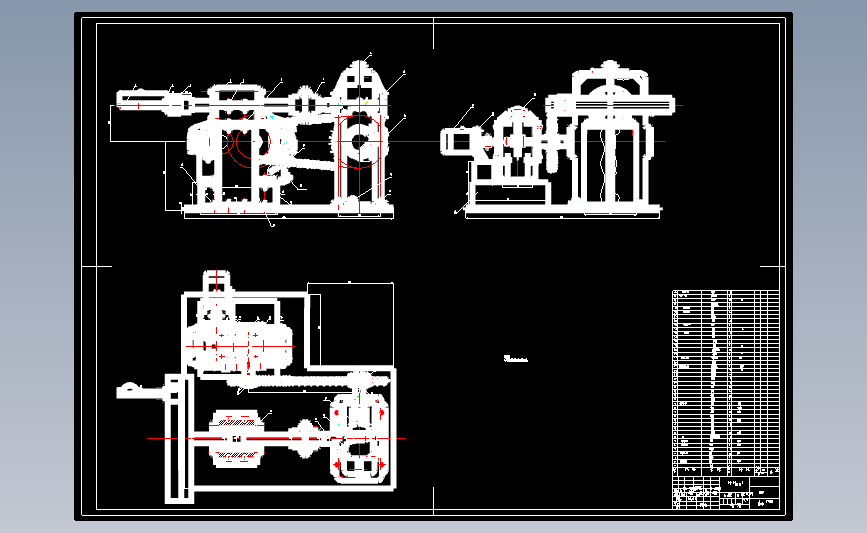867x533 pixels.
Task: Click the title block below the parts list
Action: pos(726,492)
